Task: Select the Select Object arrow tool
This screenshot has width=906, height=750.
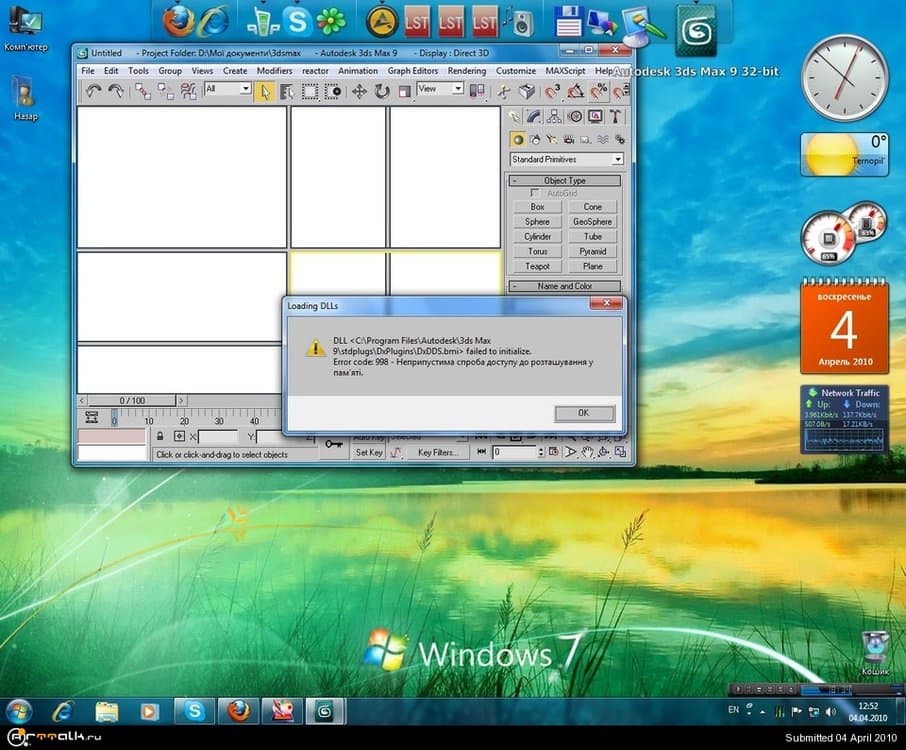Action: pos(265,91)
